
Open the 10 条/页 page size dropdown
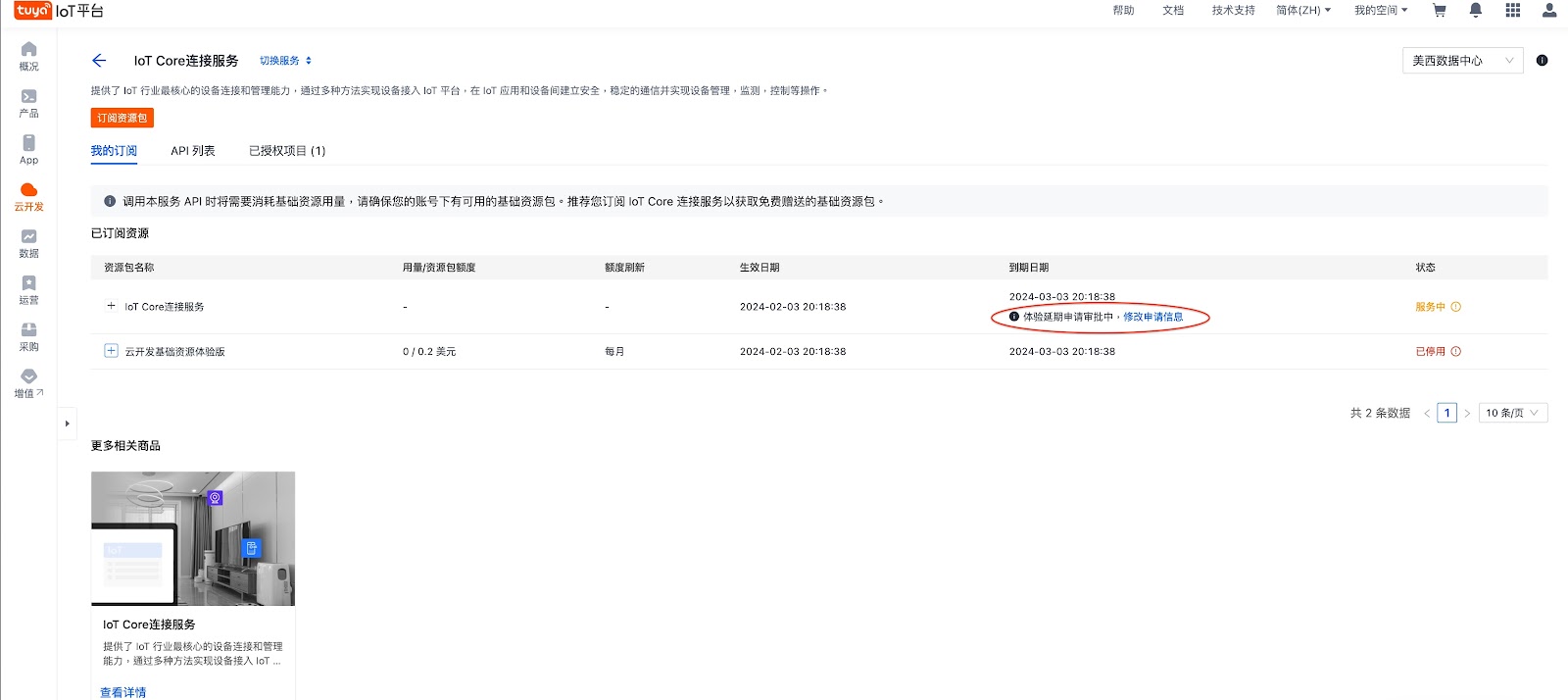[x=1513, y=413]
